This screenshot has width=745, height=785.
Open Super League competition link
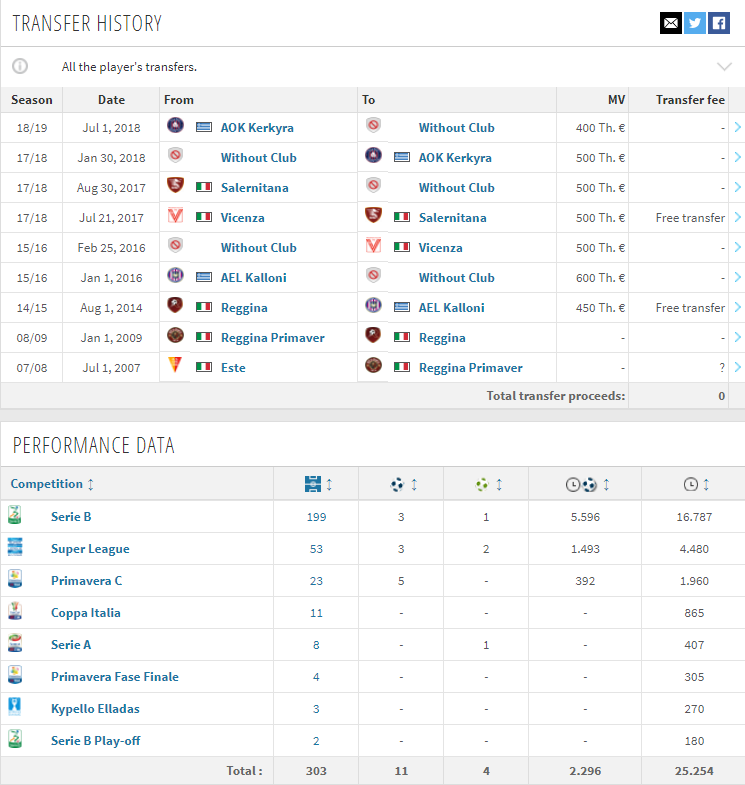pyautogui.click(x=90, y=549)
